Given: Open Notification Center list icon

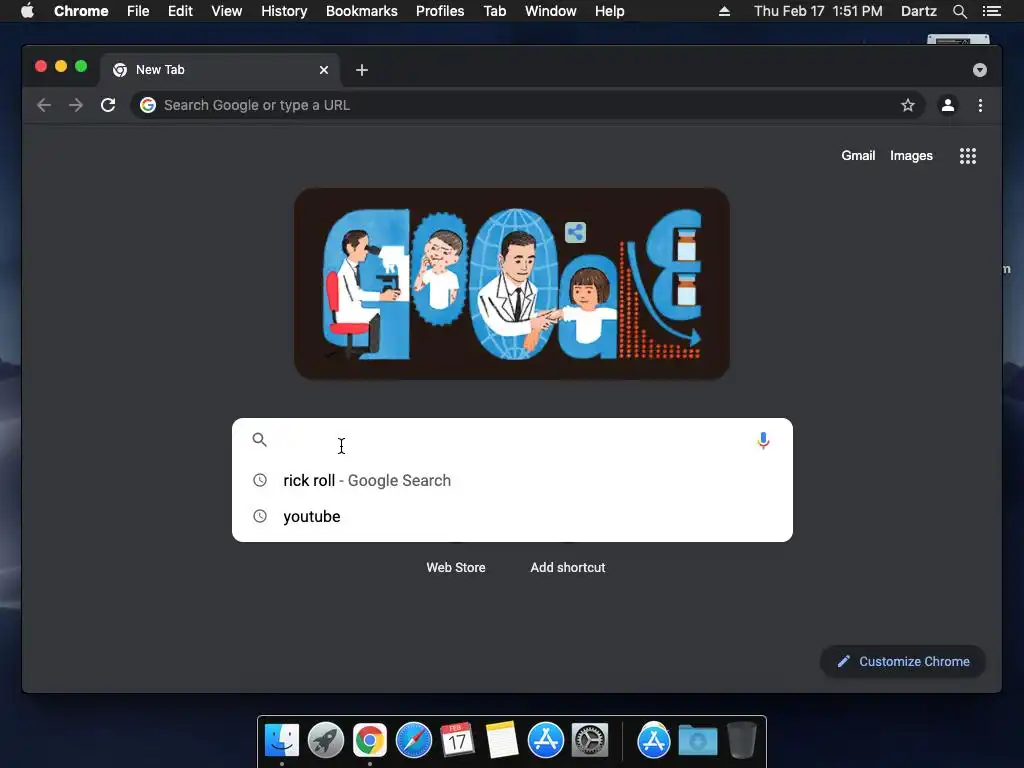Looking at the screenshot, I should tap(992, 11).
